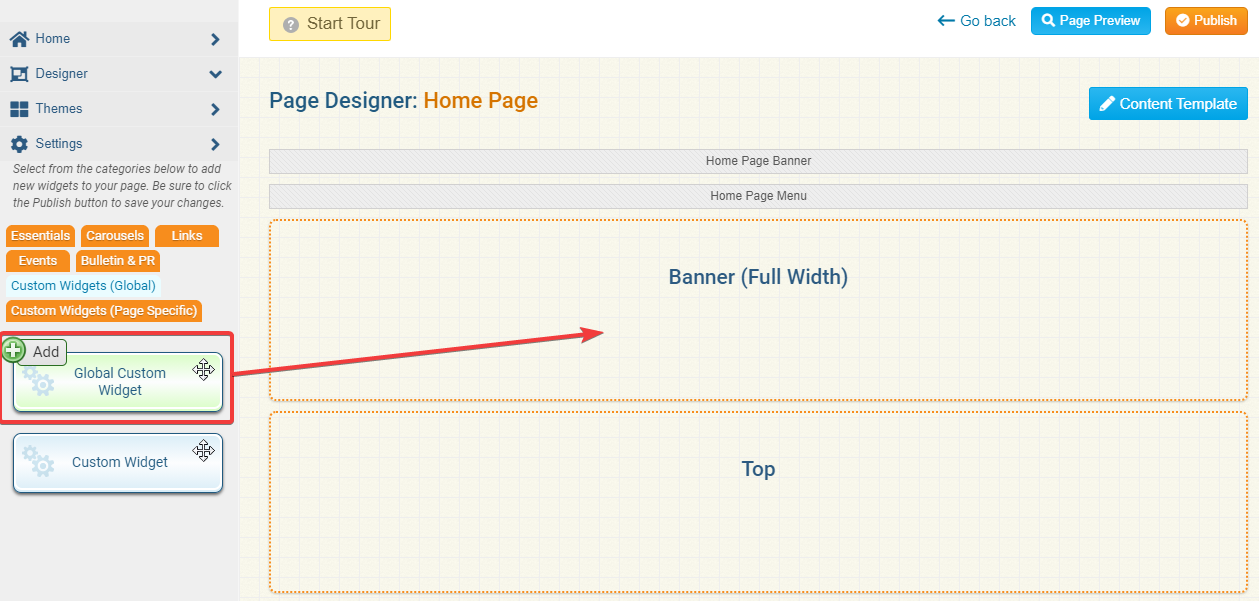The width and height of the screenshot is (1259, 601).
Task: Click move handle on Global Custom Widget
Action: tap(204, 370)
